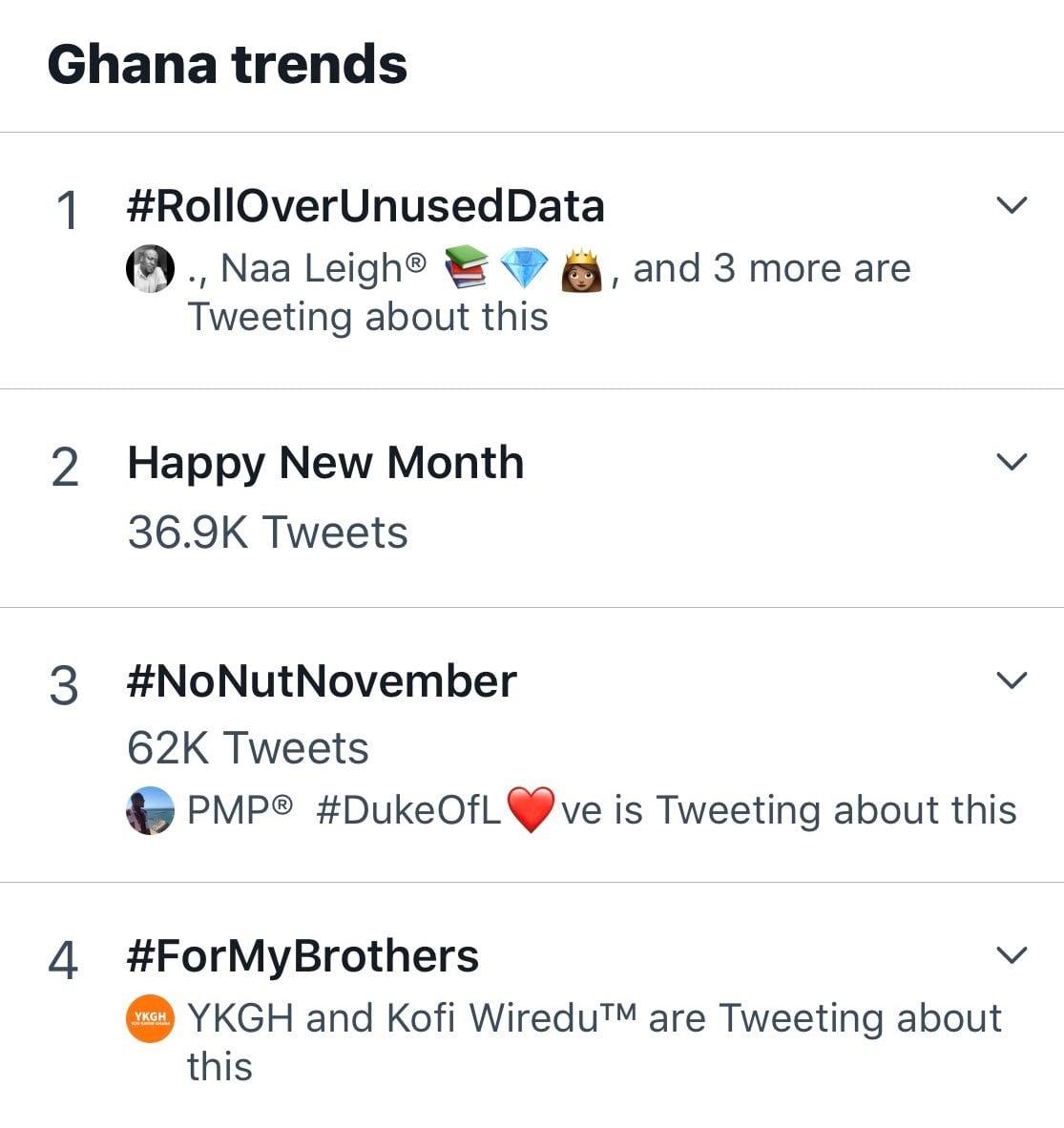Click the black-and-white profile avatar under #RollOverUnusedData
This screenshot has width=1064, height=1128.
pos(151,268)
